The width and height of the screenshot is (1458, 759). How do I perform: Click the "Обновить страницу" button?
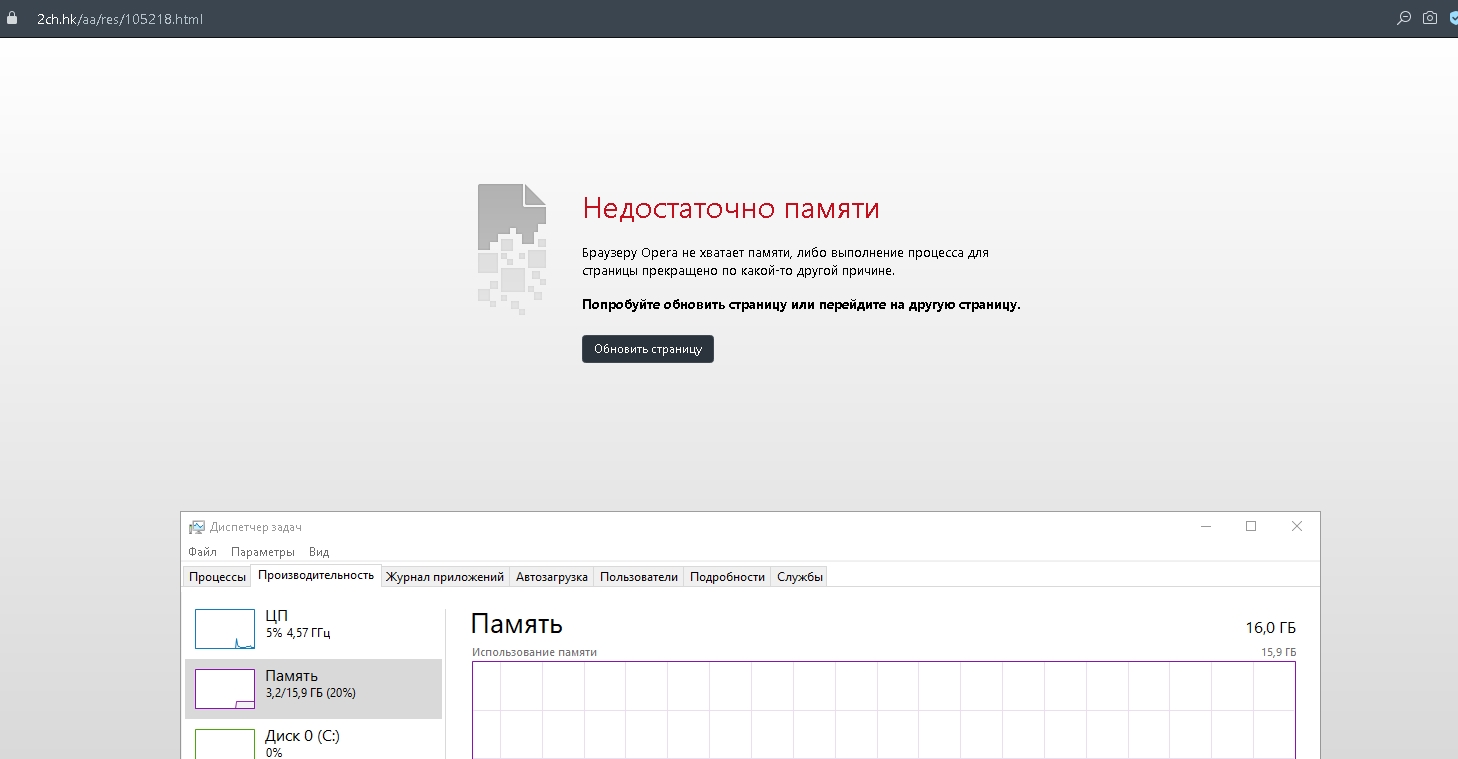pyautogui.click(x=648, y=349)
